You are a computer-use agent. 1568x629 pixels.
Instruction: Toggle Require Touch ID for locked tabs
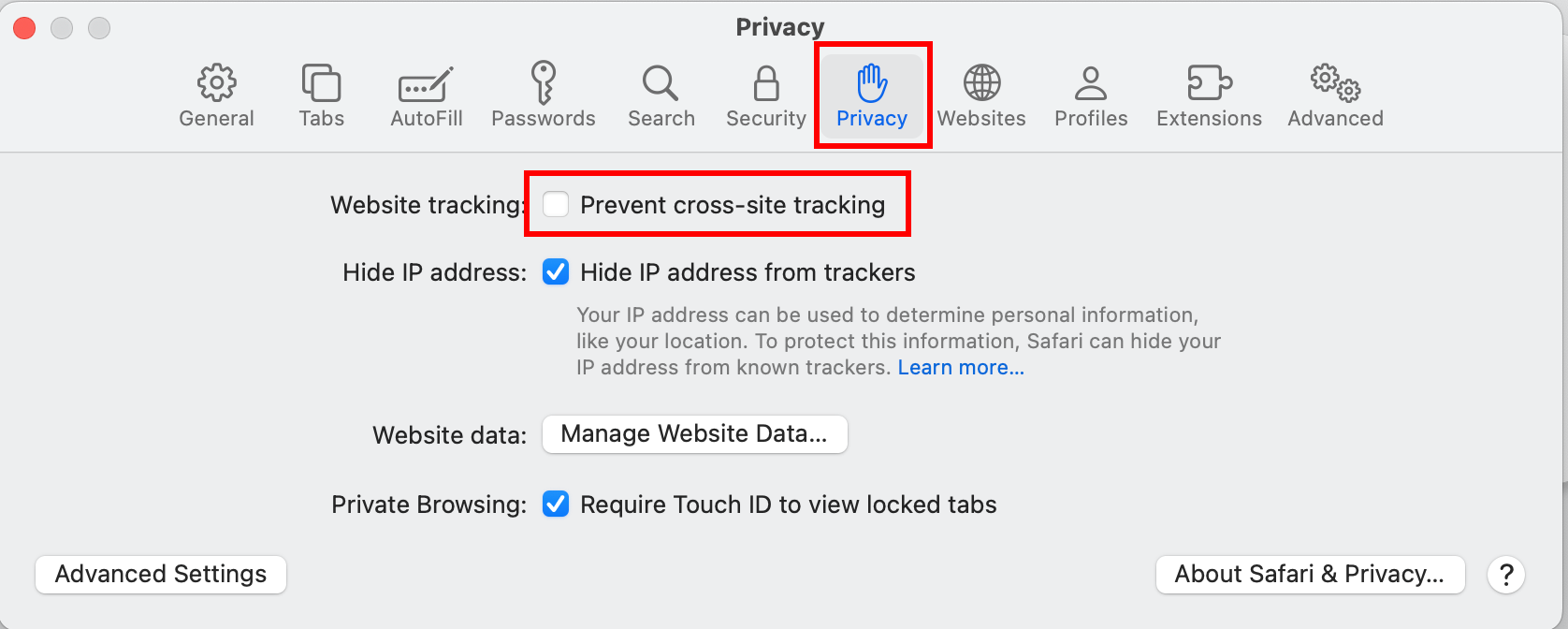(x=556, y=505)
